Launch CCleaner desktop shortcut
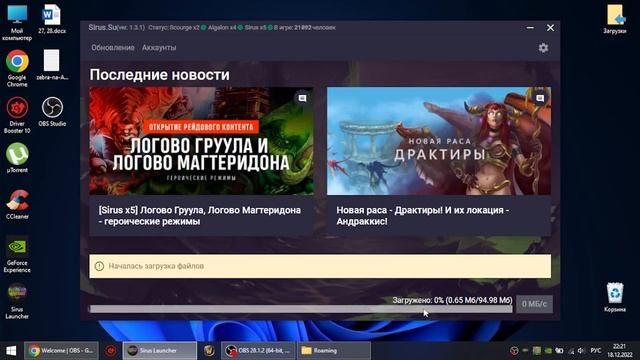This screenshot has width=640, height=360. 17,204
